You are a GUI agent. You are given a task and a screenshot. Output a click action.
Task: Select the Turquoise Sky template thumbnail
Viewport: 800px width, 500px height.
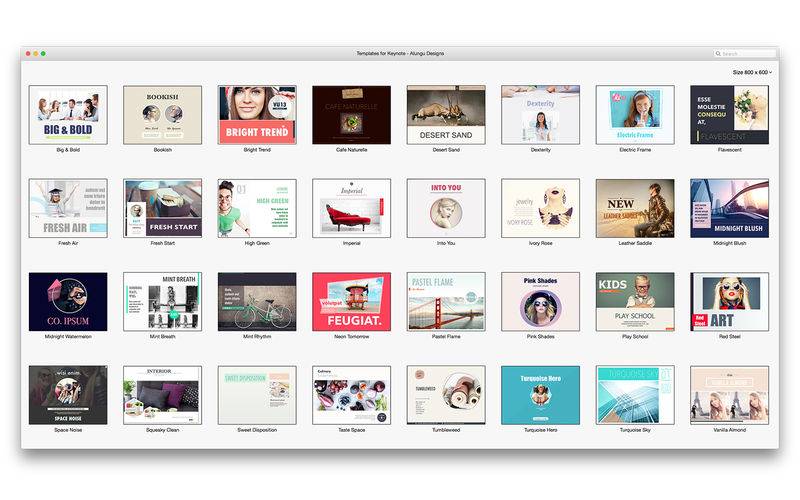tap(635, 395)
